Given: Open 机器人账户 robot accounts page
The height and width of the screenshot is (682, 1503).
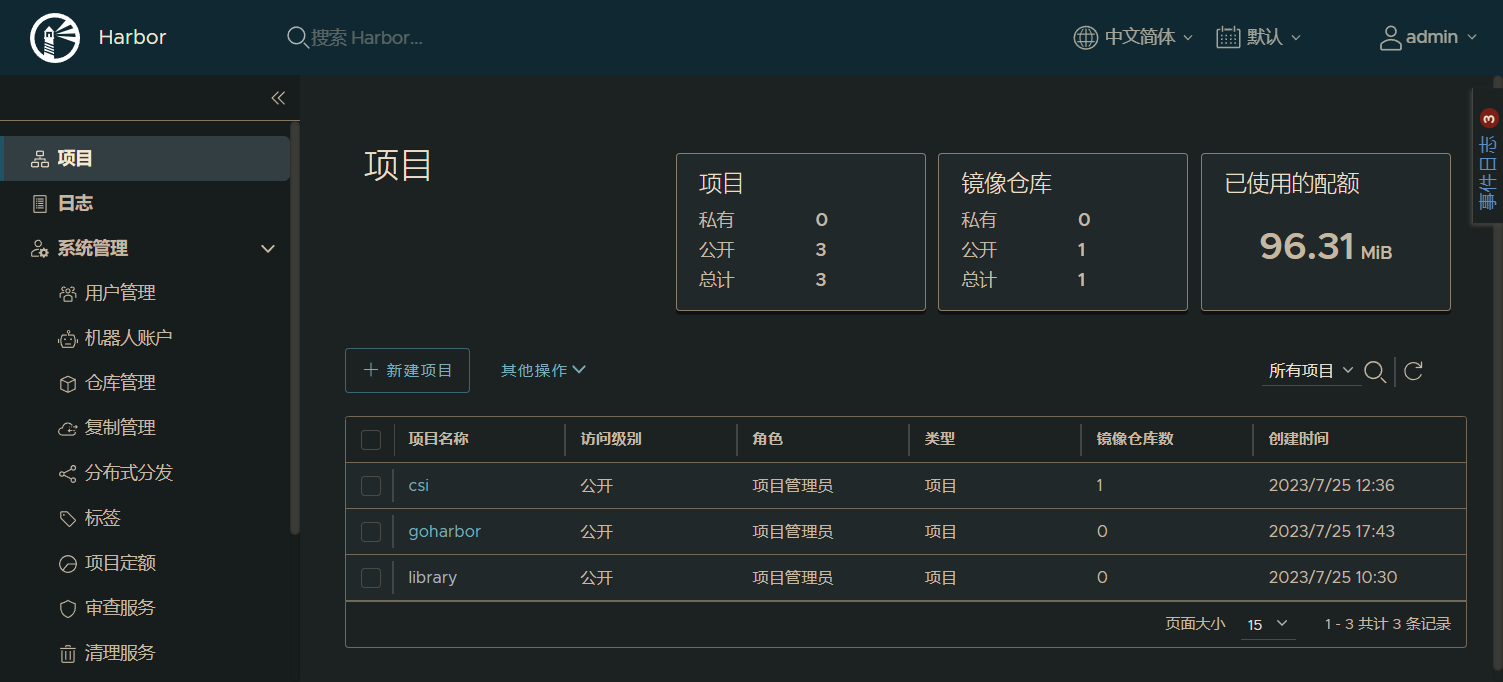Looking at the screenshot, I should pyautogui.click(x=128, y=338).
